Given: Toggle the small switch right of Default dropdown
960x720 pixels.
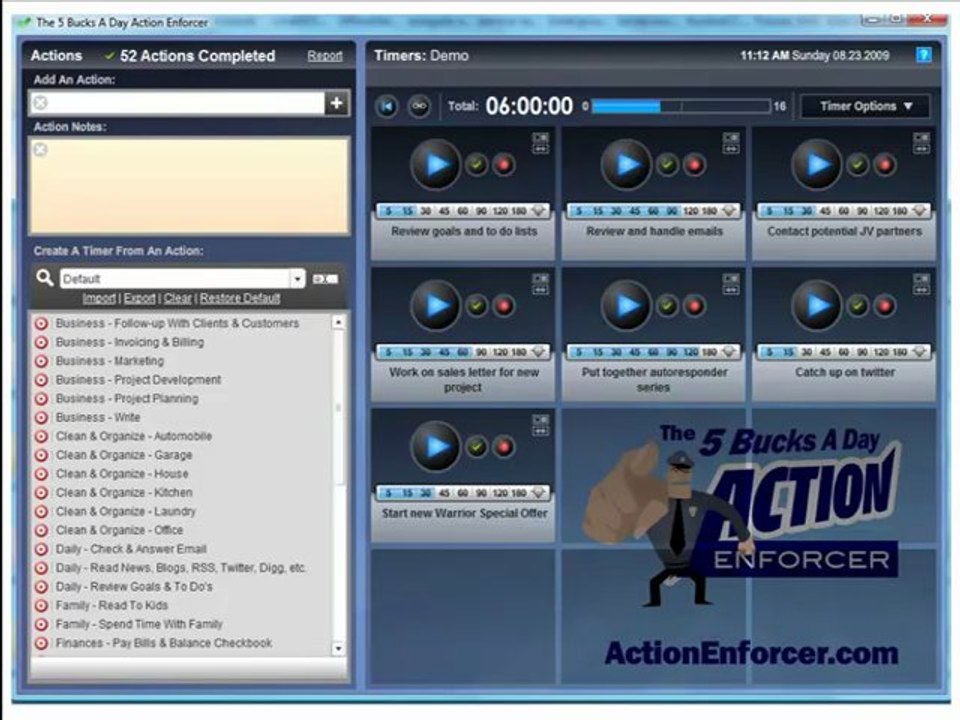Looking at the screenshot, I should 325,279.
